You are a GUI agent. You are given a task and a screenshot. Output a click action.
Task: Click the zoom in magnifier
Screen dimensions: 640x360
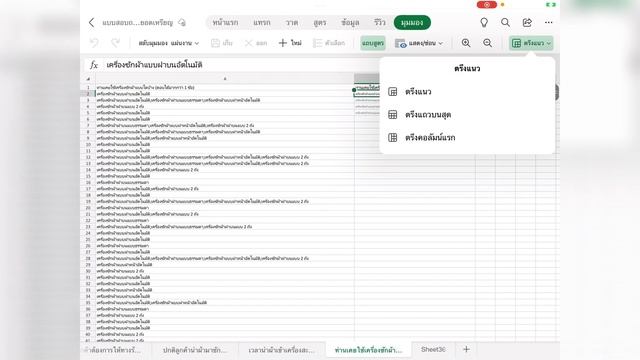click(x=466, y=43)
